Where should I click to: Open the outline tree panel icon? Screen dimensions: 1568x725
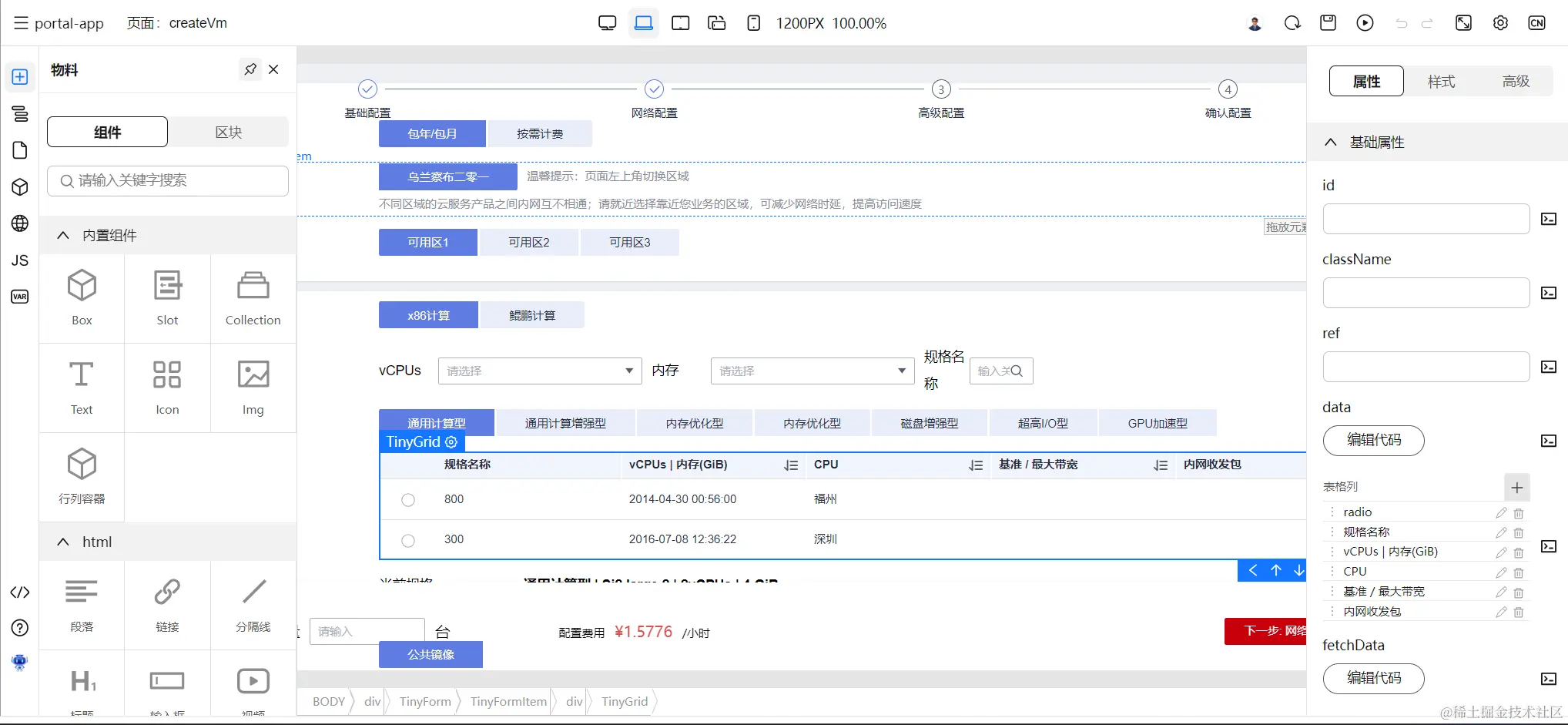click(20, 114)
